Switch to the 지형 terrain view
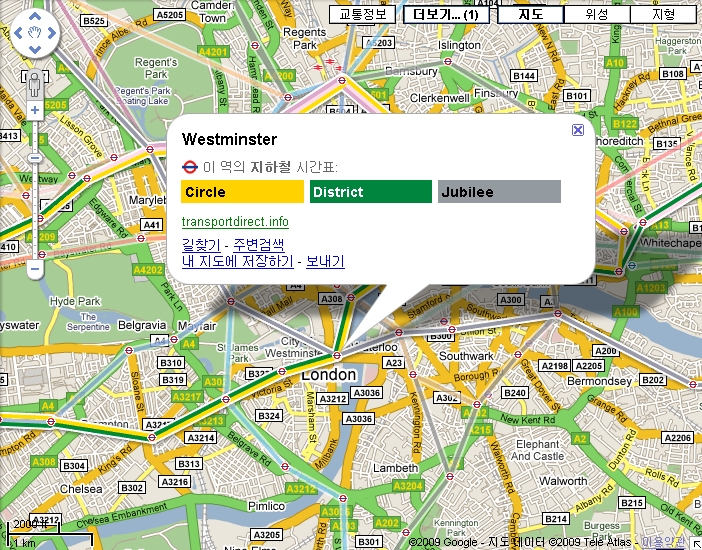Image resolution: width=702 pixels, height=550 pixels. pyautogui.click(x=663, y=14)
